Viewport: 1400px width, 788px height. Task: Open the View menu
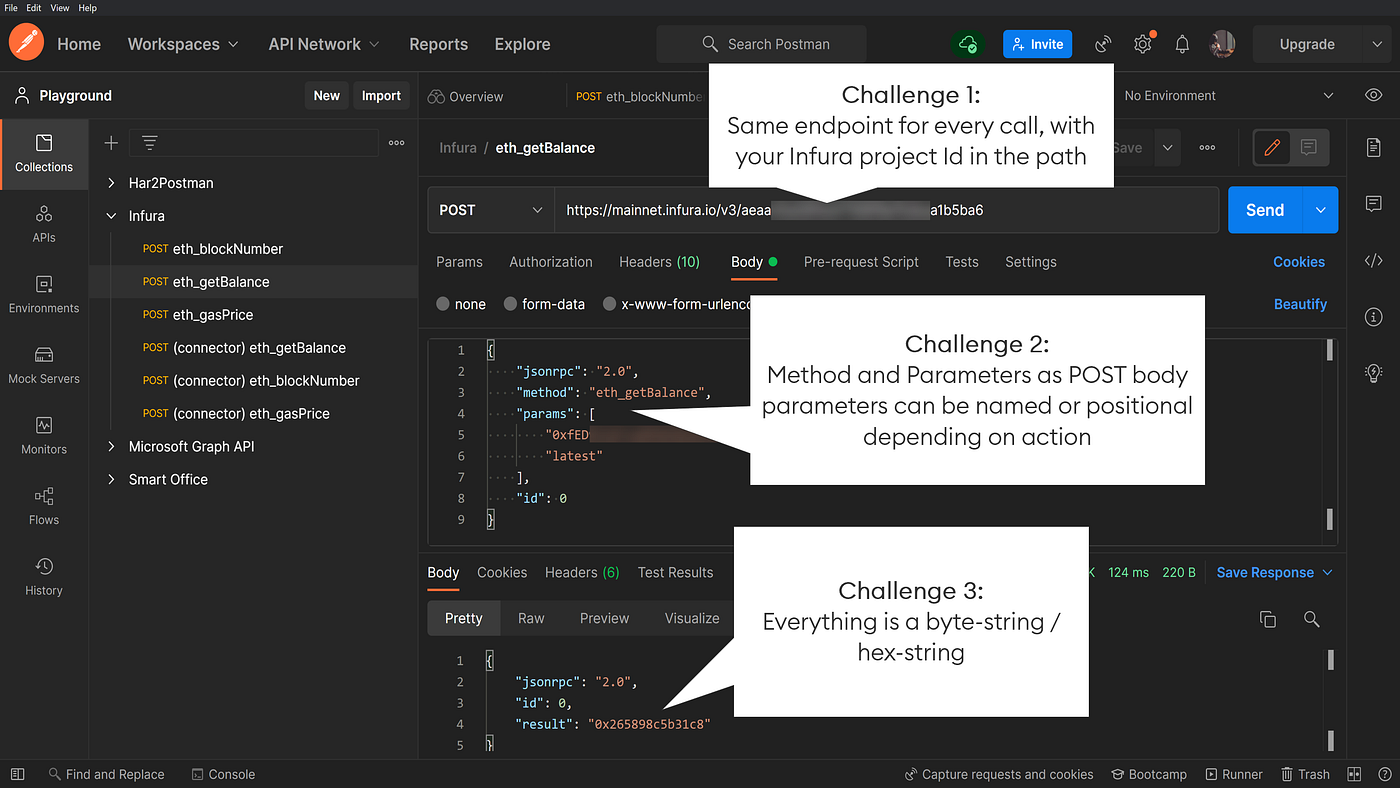(60, 8)
